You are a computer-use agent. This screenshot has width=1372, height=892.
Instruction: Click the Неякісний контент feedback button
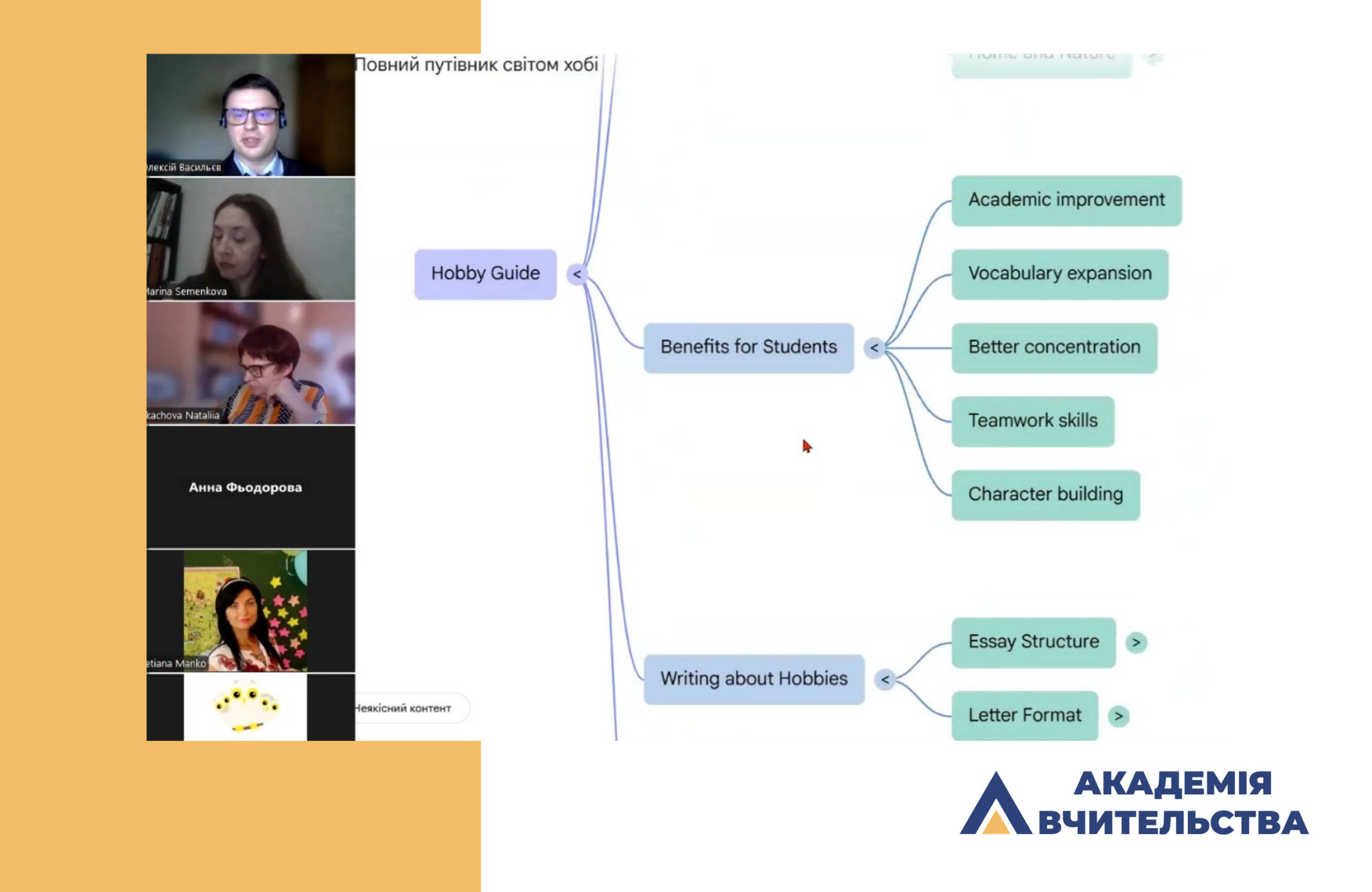[x=406, y=708]
